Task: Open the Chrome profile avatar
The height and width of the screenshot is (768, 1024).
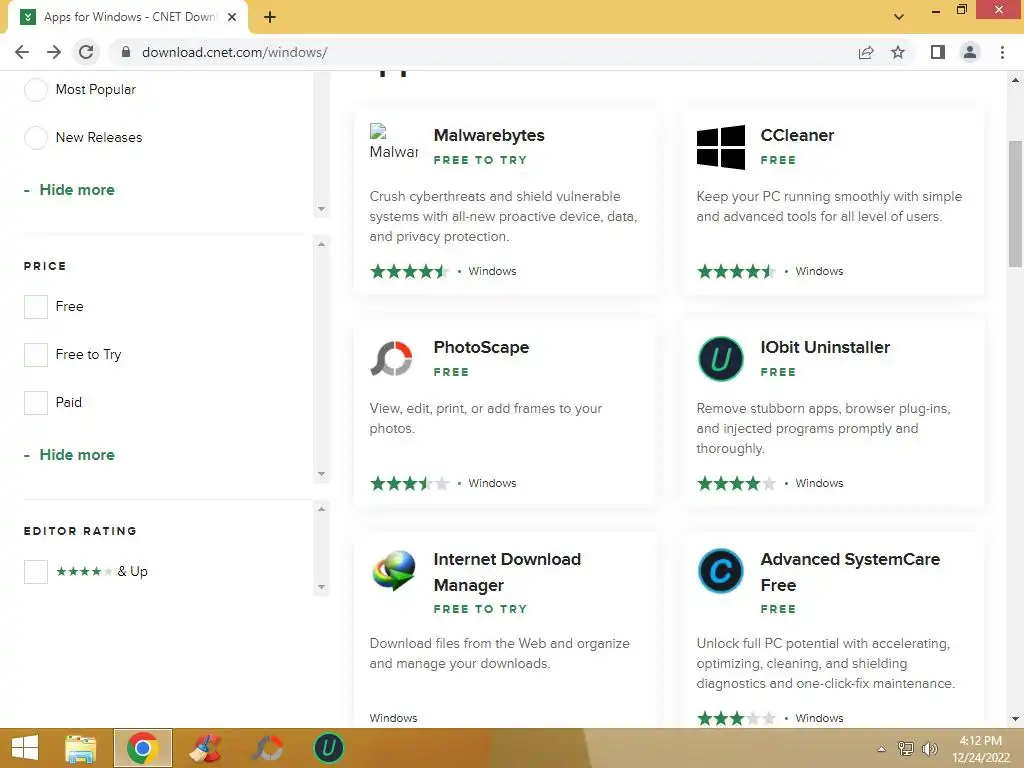Action: click(970, 52)
